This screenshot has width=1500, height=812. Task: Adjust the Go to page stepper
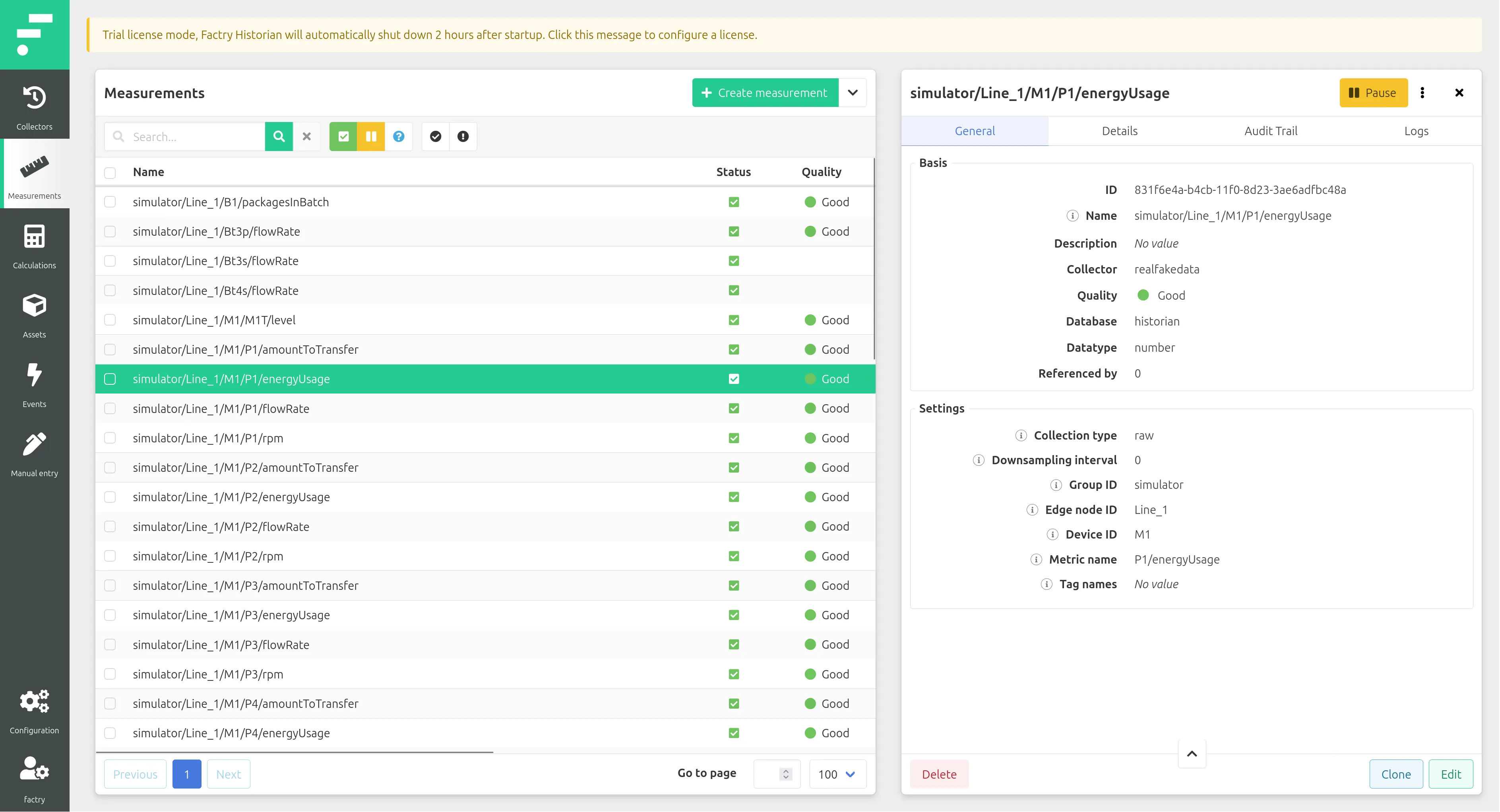tap(786, 774)
